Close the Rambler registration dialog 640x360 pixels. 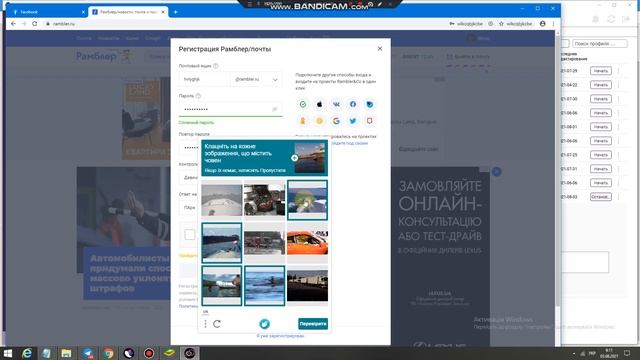point(380,49)
